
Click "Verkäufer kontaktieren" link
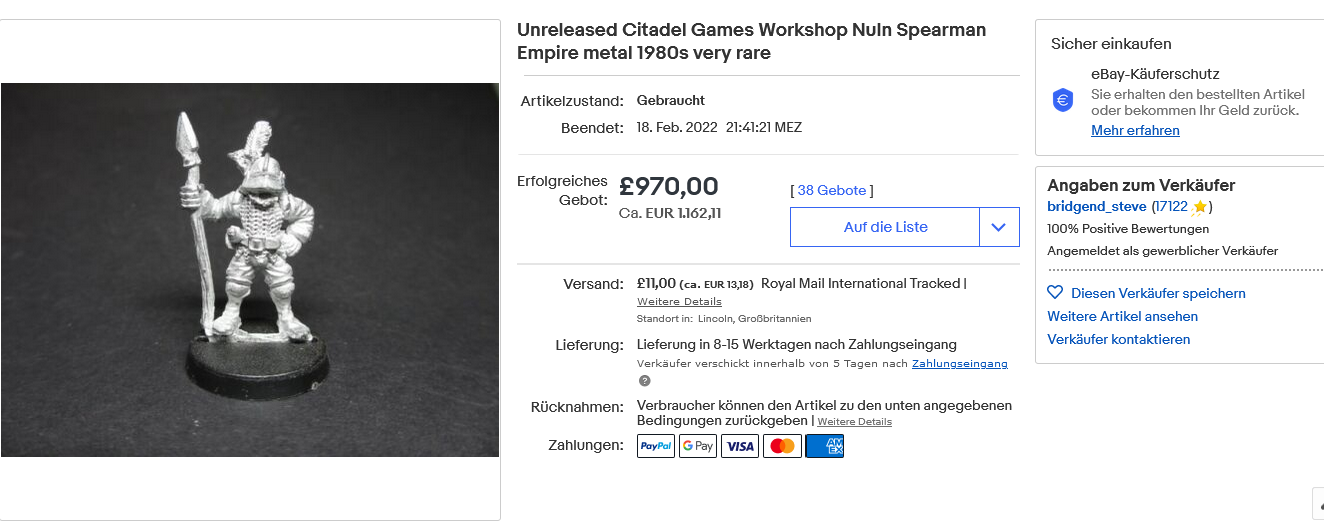[x=1118, y=339]
